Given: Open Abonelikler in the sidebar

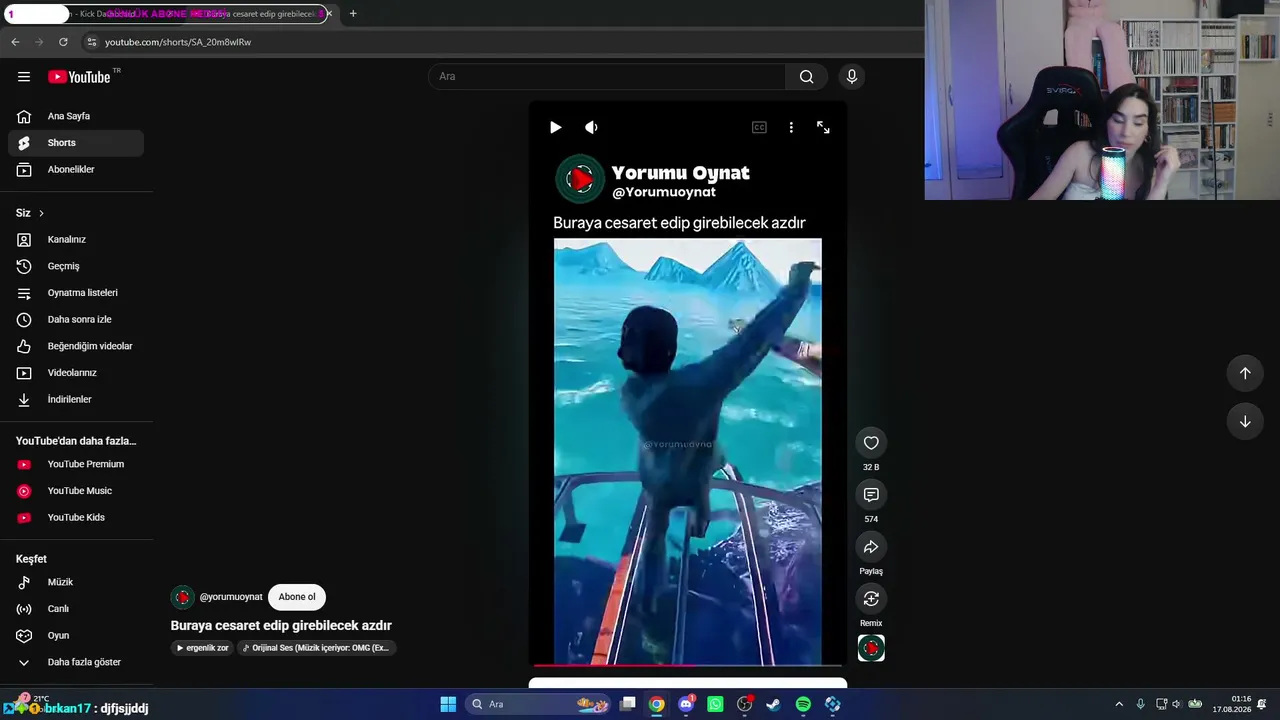Looking at the screenshot, I should tap(76, 170).
